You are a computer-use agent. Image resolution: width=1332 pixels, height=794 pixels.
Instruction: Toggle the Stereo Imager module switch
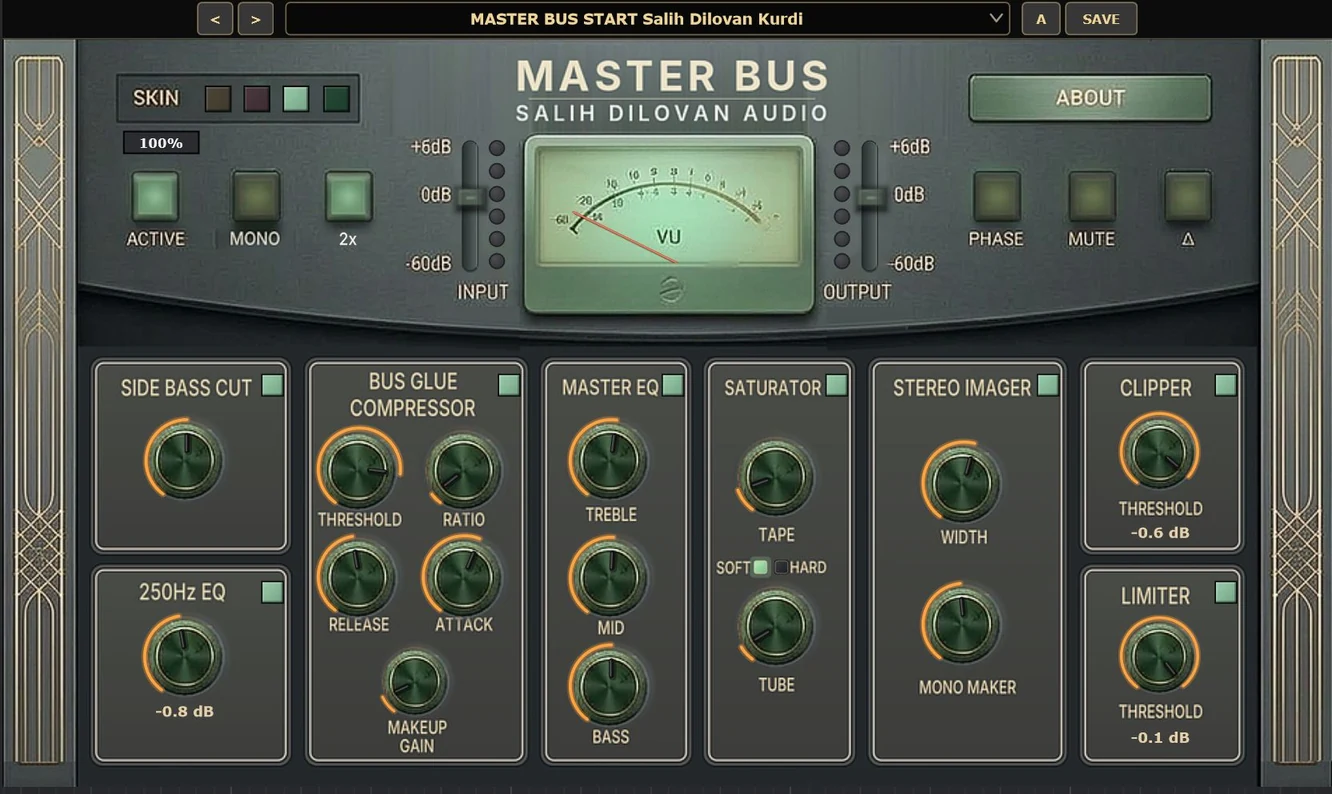tap(1047, 385)
